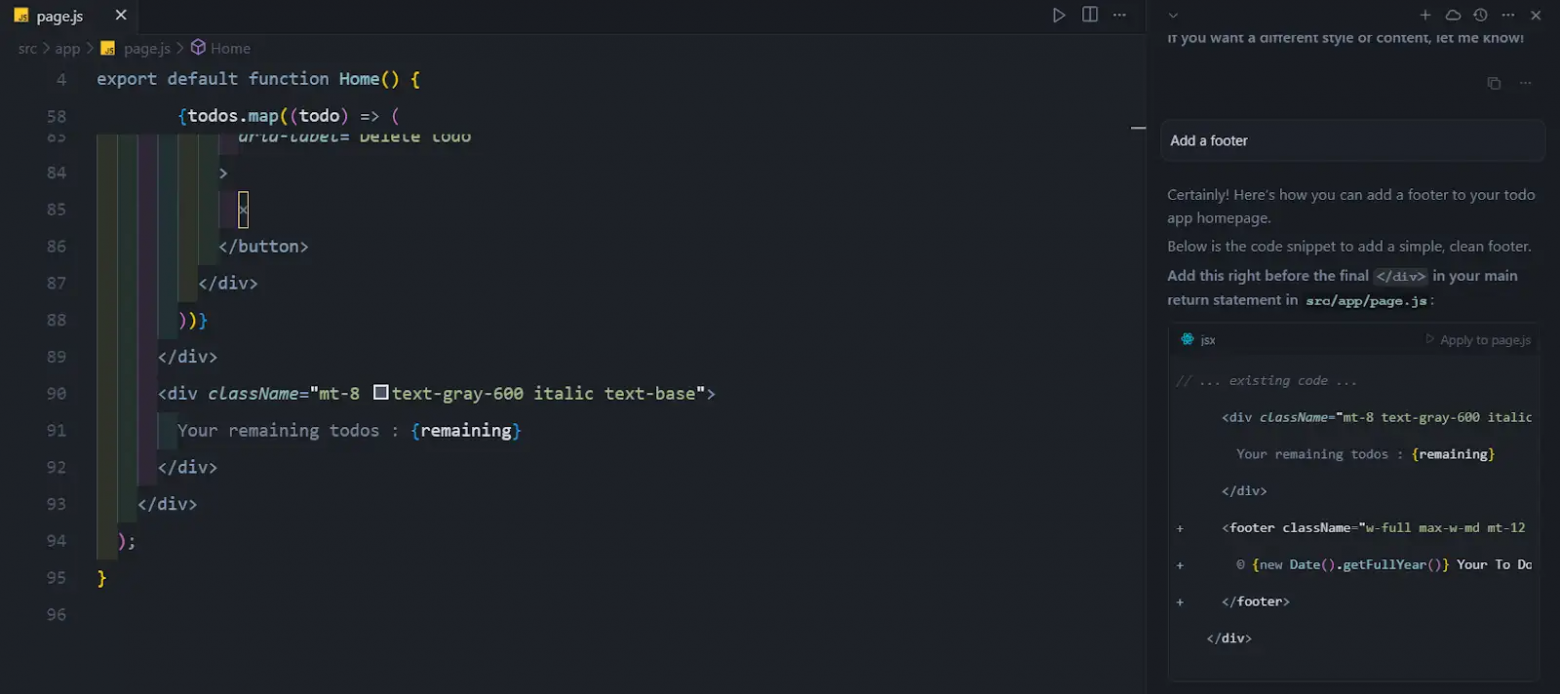Run the code with the play icon

click(1059, 15)
